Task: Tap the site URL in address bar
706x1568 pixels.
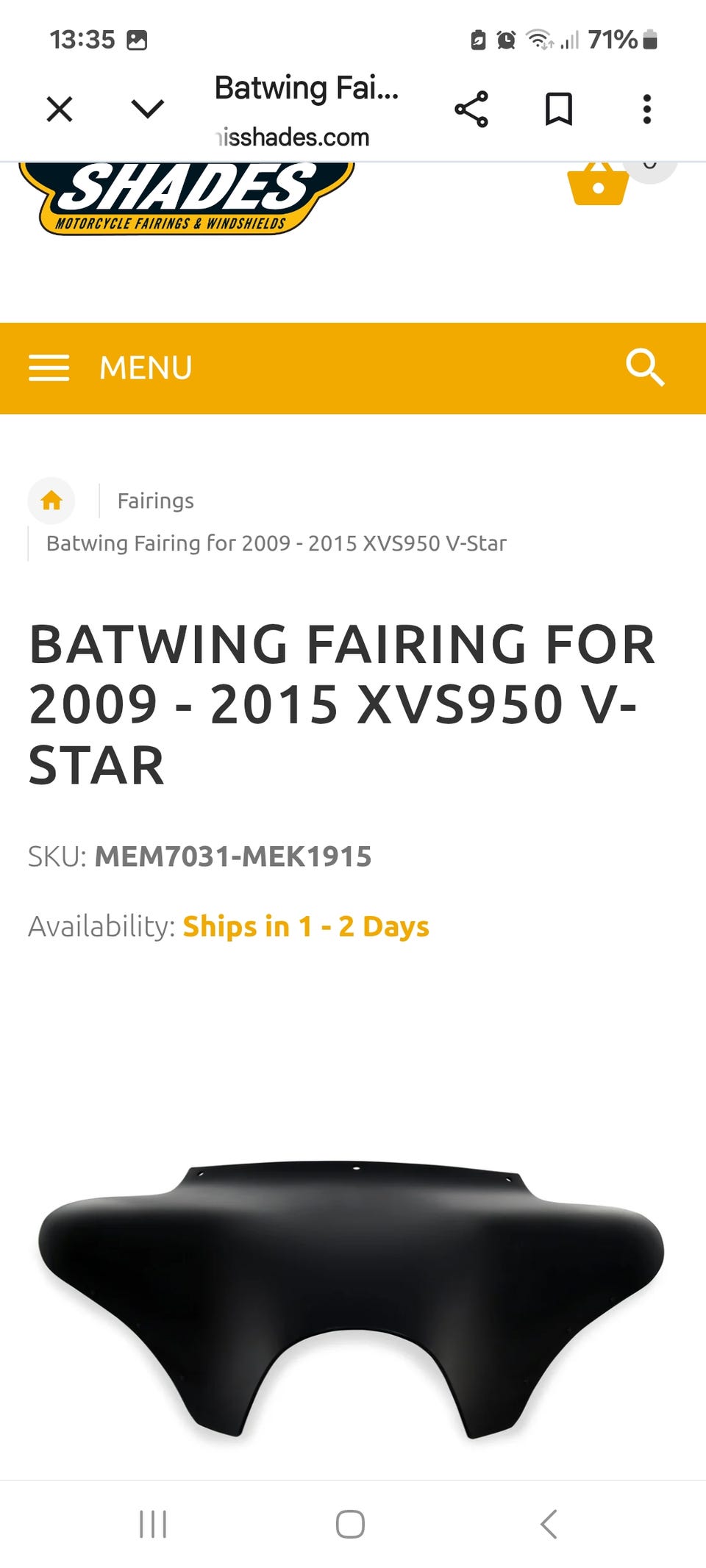Action: 293,137
